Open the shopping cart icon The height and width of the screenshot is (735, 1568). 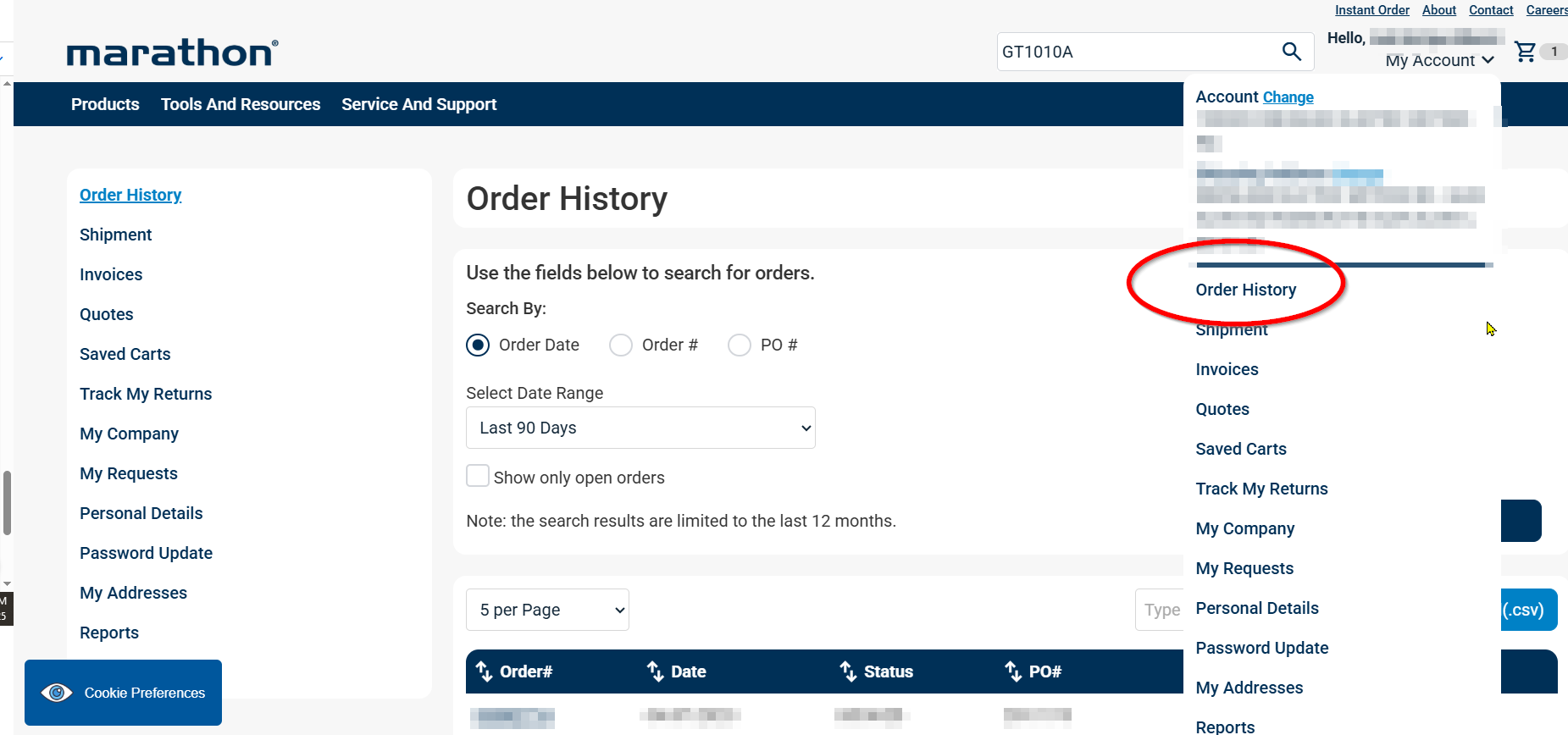1525,52
